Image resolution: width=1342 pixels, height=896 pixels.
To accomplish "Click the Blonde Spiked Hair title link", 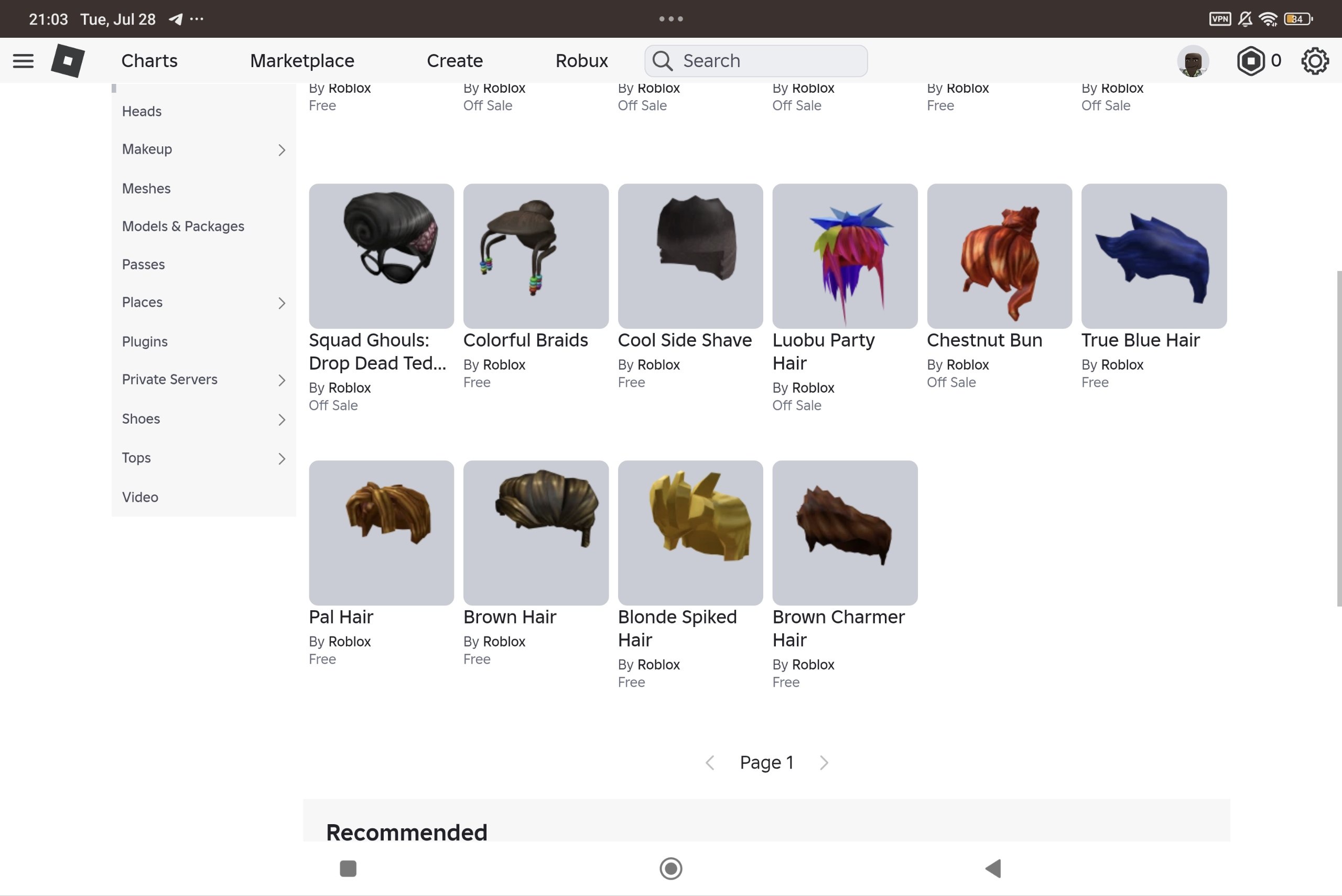I will click(678, 629).
